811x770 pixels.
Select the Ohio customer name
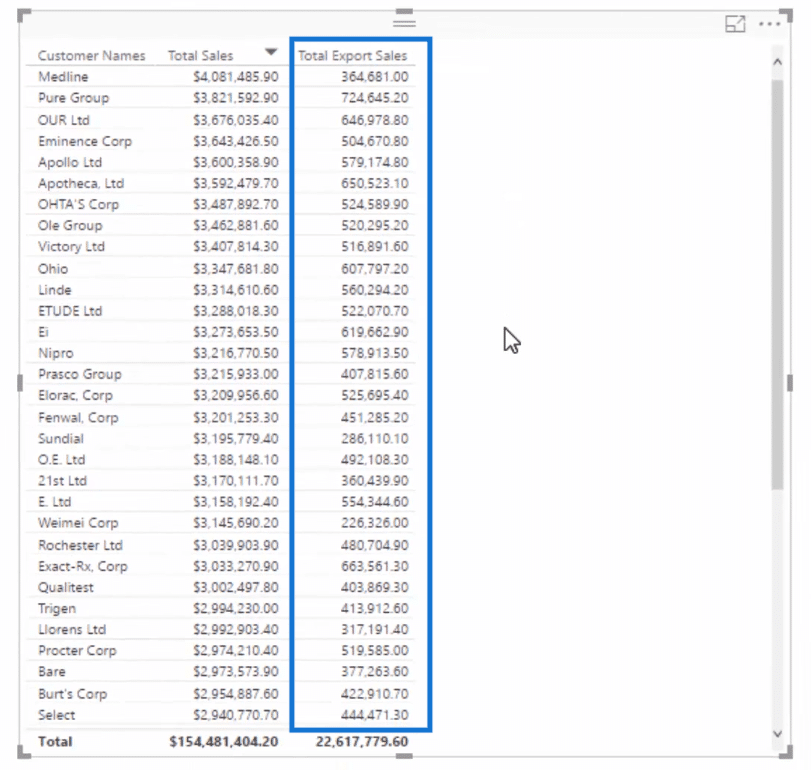click(53, 269)
